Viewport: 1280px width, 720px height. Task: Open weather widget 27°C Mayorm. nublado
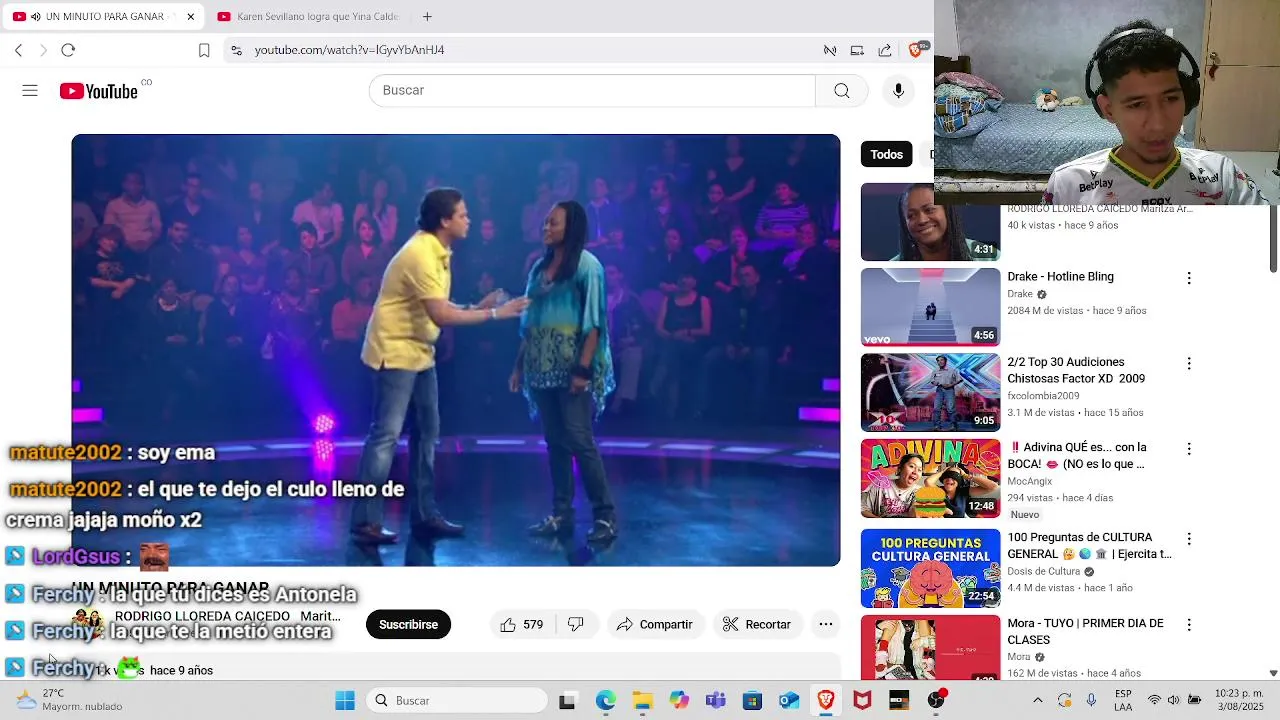pyautogui.click(x=68, y=700)
